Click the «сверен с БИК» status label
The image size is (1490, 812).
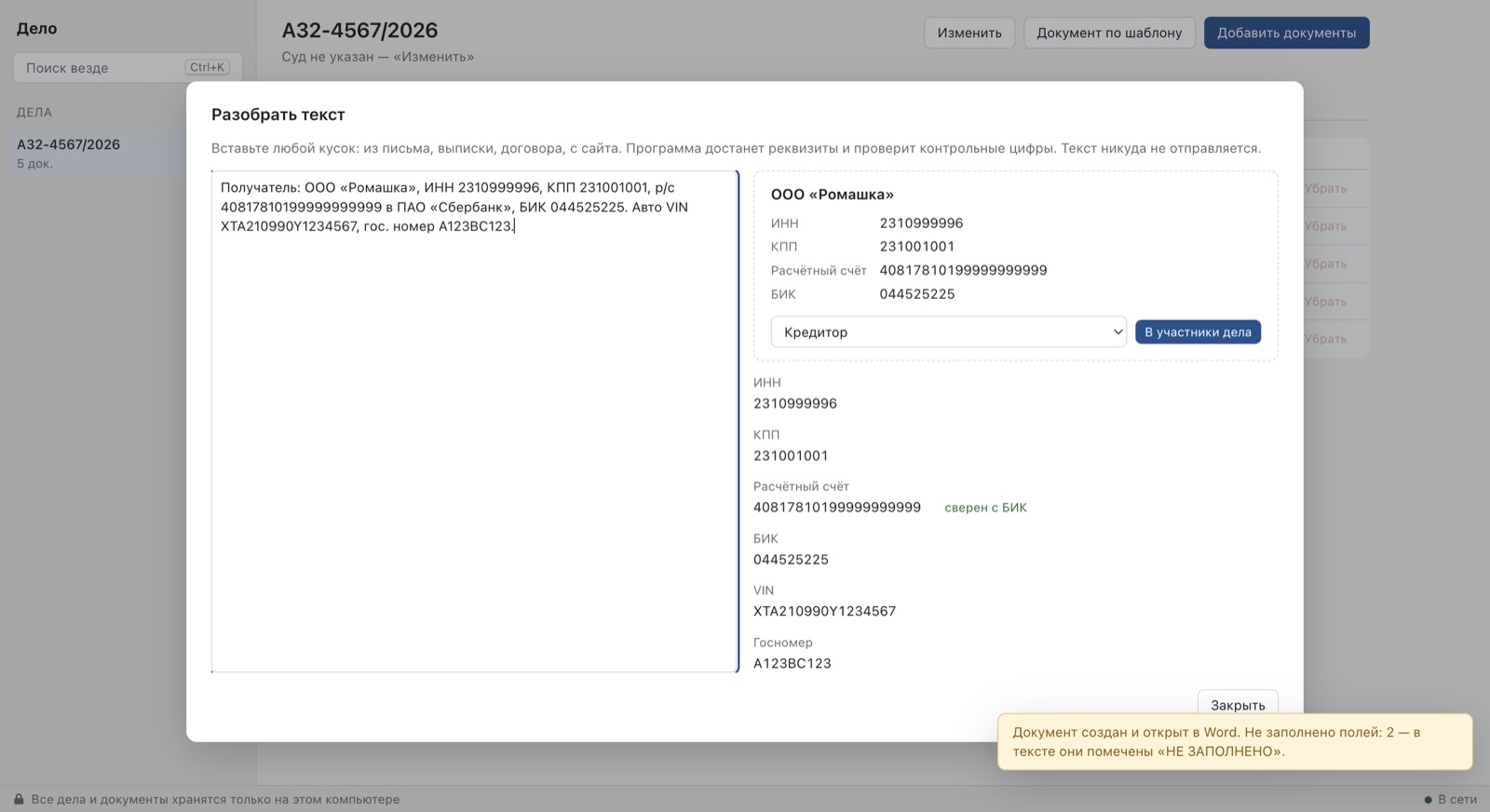pyautogui.click(x=985, y=507)
